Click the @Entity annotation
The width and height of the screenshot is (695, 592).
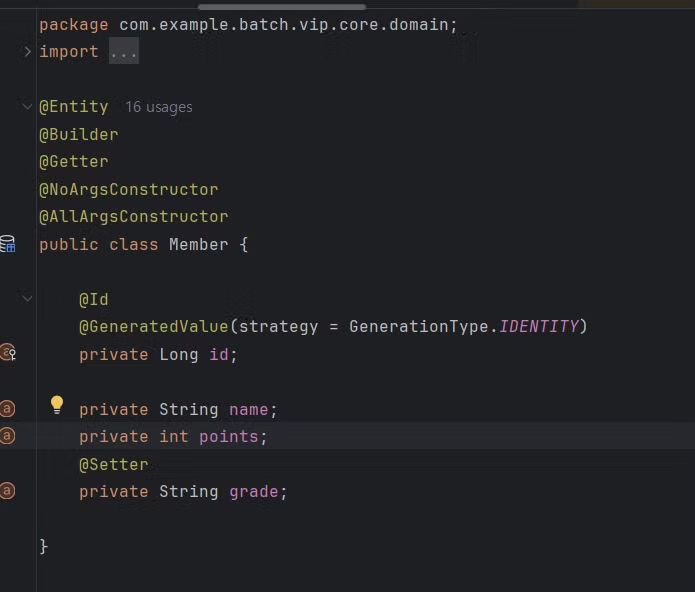[74, 107]
